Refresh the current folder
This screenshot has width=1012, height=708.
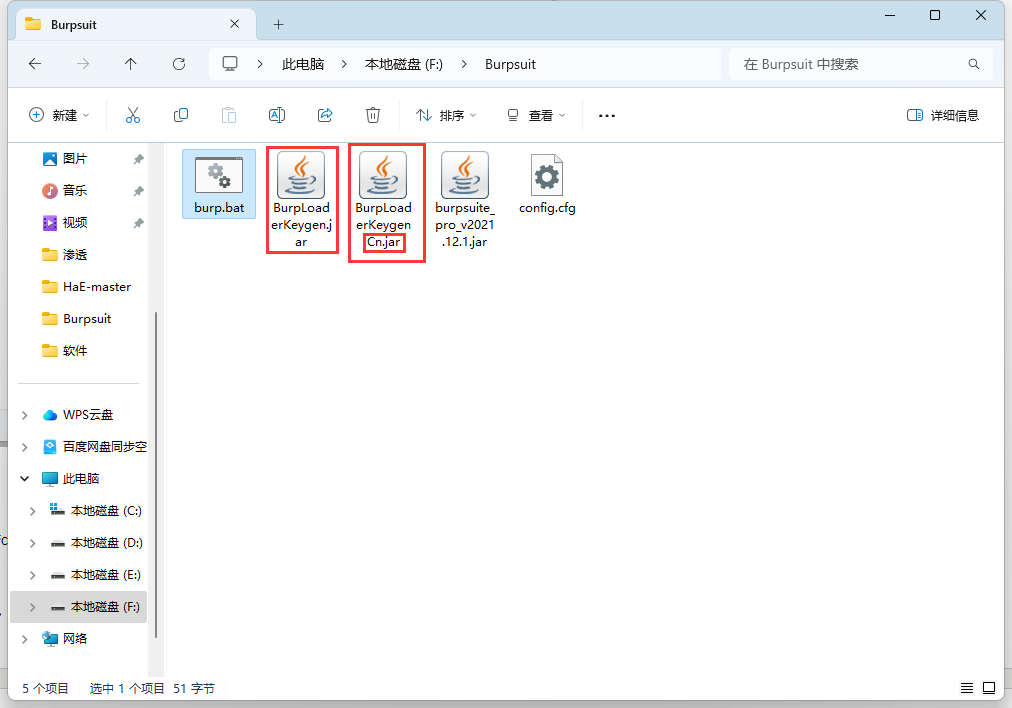click(x=179, y=64)
